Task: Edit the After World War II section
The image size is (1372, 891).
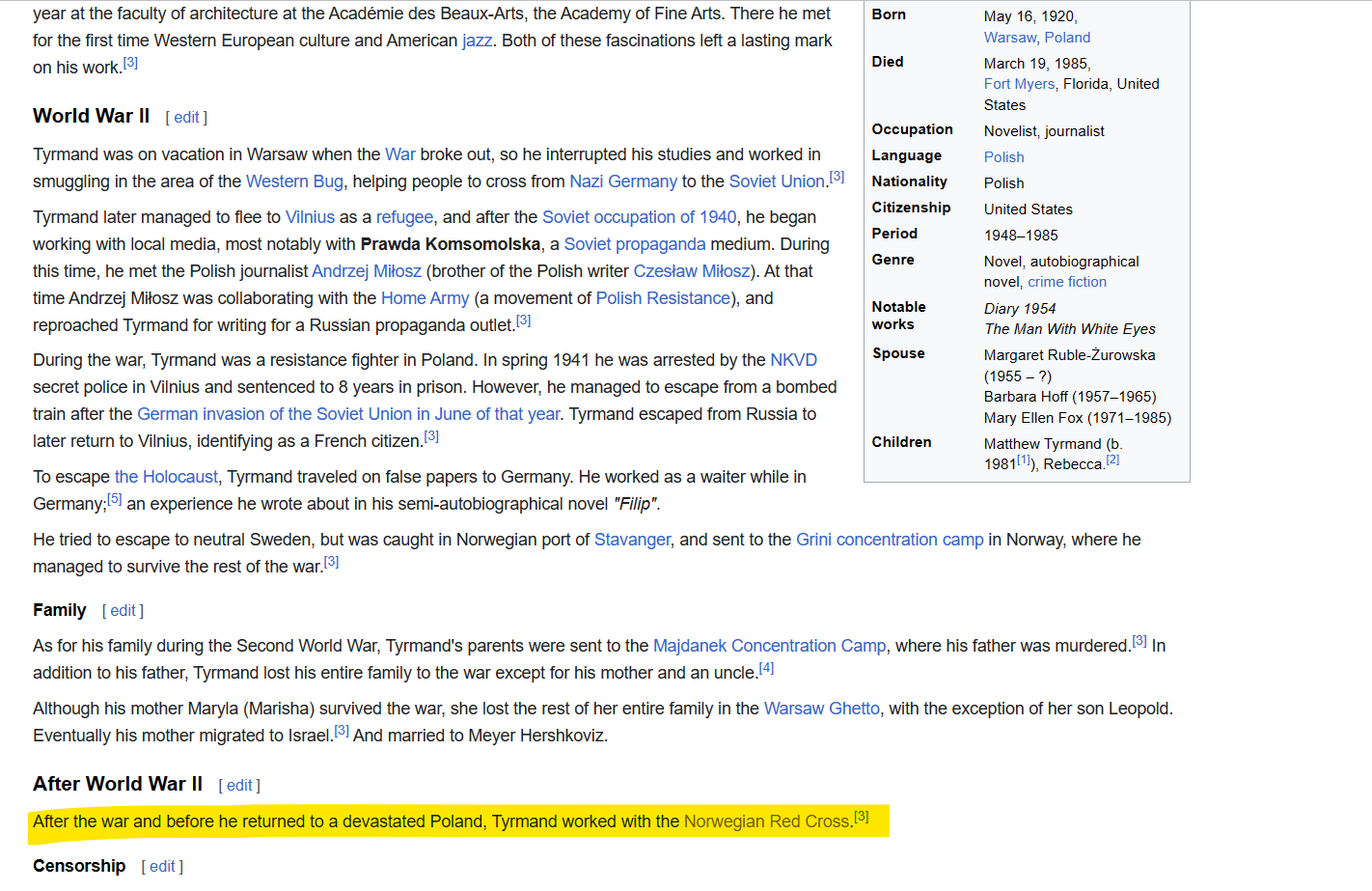Action: coord(239,786)
